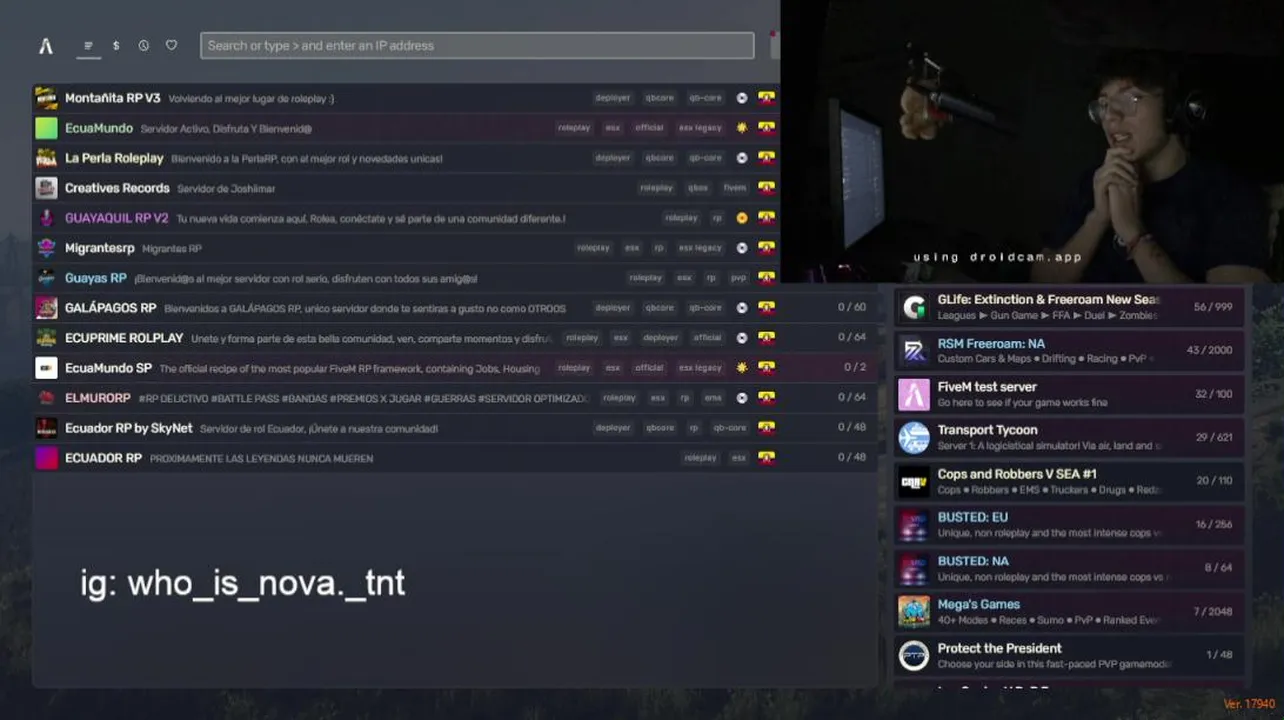Click the 'fivem' tag on Creatives Records row
Image resolution: width=1284 pixels, height=720 pixels.
pyautogui.click(x=735, y=188)
